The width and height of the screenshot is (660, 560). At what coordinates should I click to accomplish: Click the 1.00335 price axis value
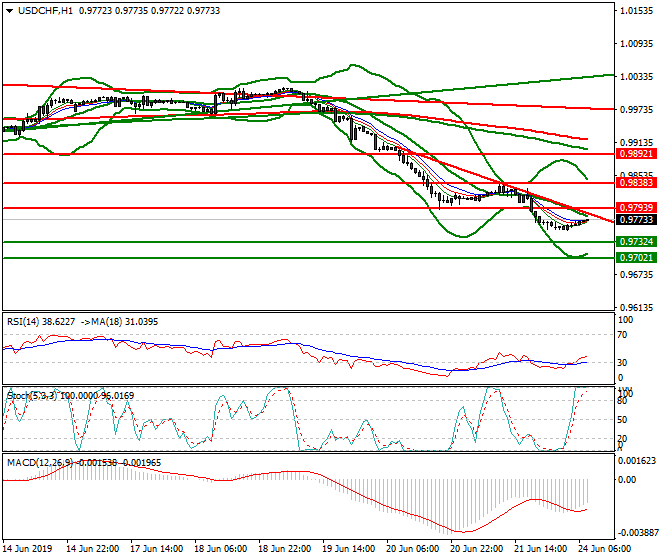tap(636, 77)
